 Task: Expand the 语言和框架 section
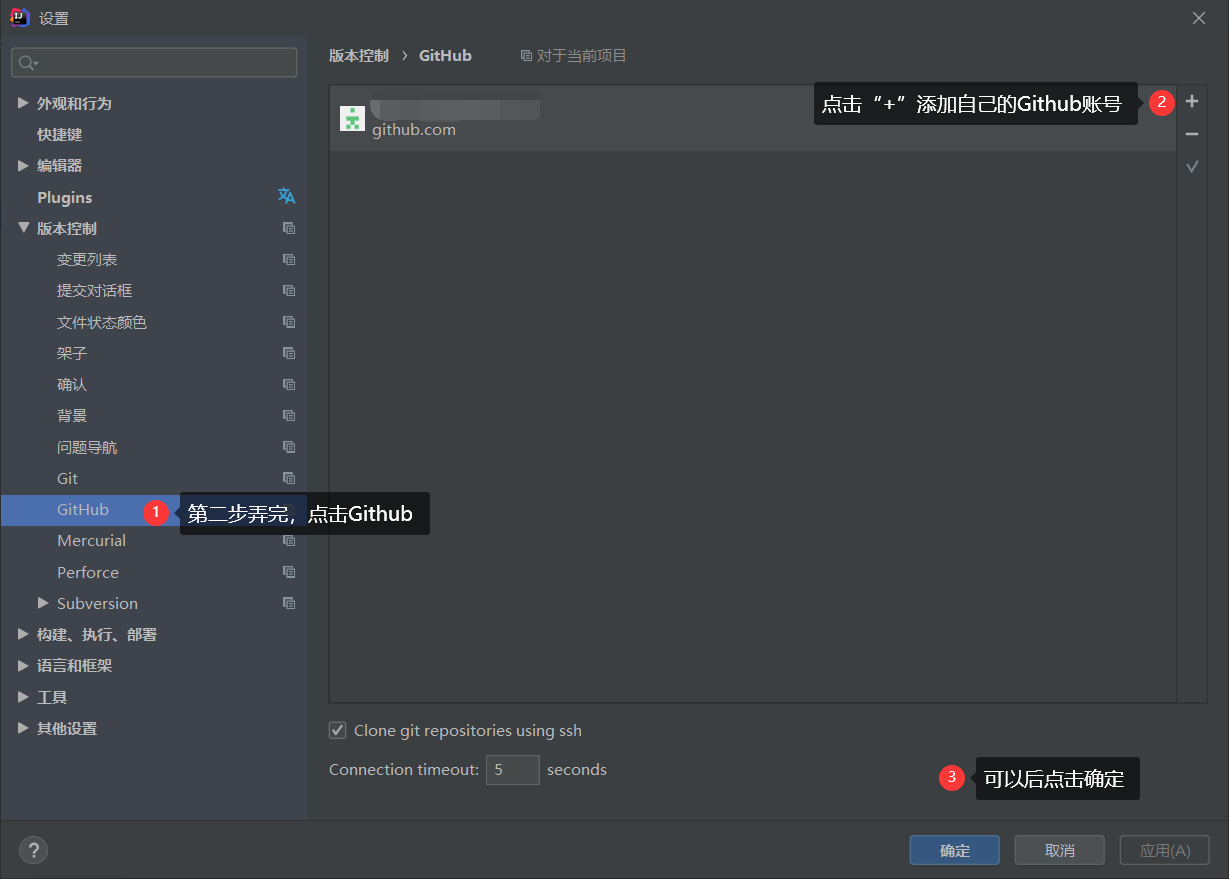23,665
